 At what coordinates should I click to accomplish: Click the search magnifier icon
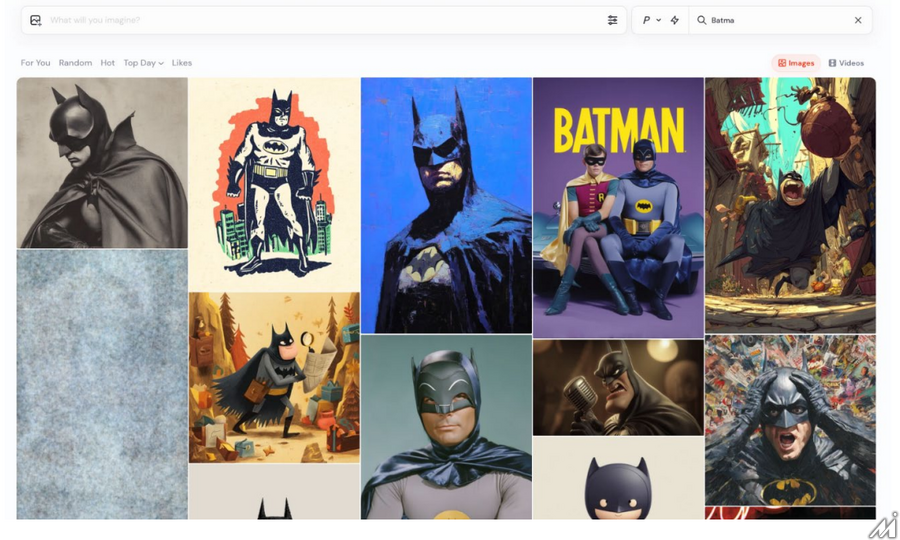pyautogui.click(x=701, y=20)
